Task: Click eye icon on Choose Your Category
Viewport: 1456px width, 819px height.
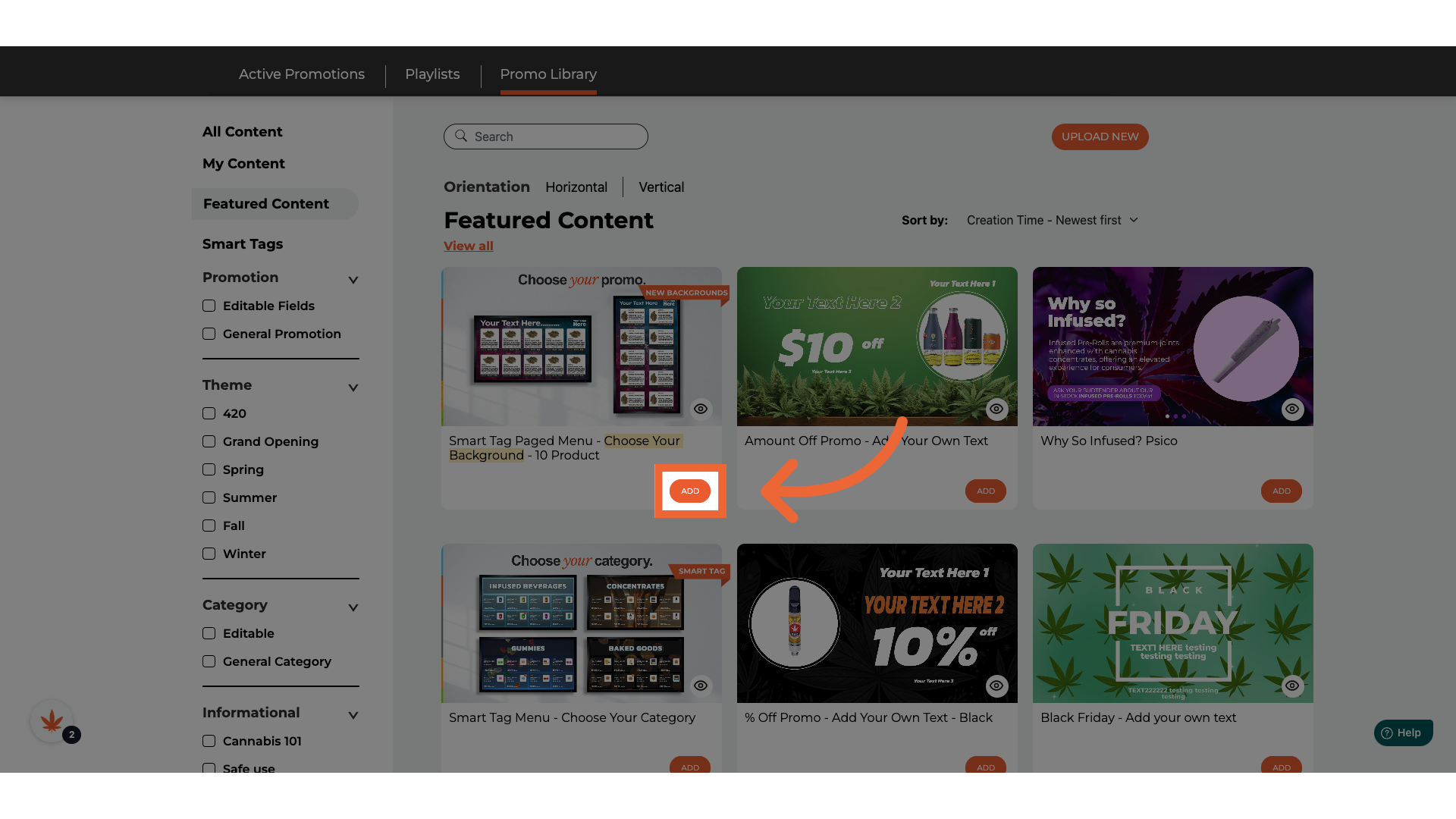Action: (701, 686)
